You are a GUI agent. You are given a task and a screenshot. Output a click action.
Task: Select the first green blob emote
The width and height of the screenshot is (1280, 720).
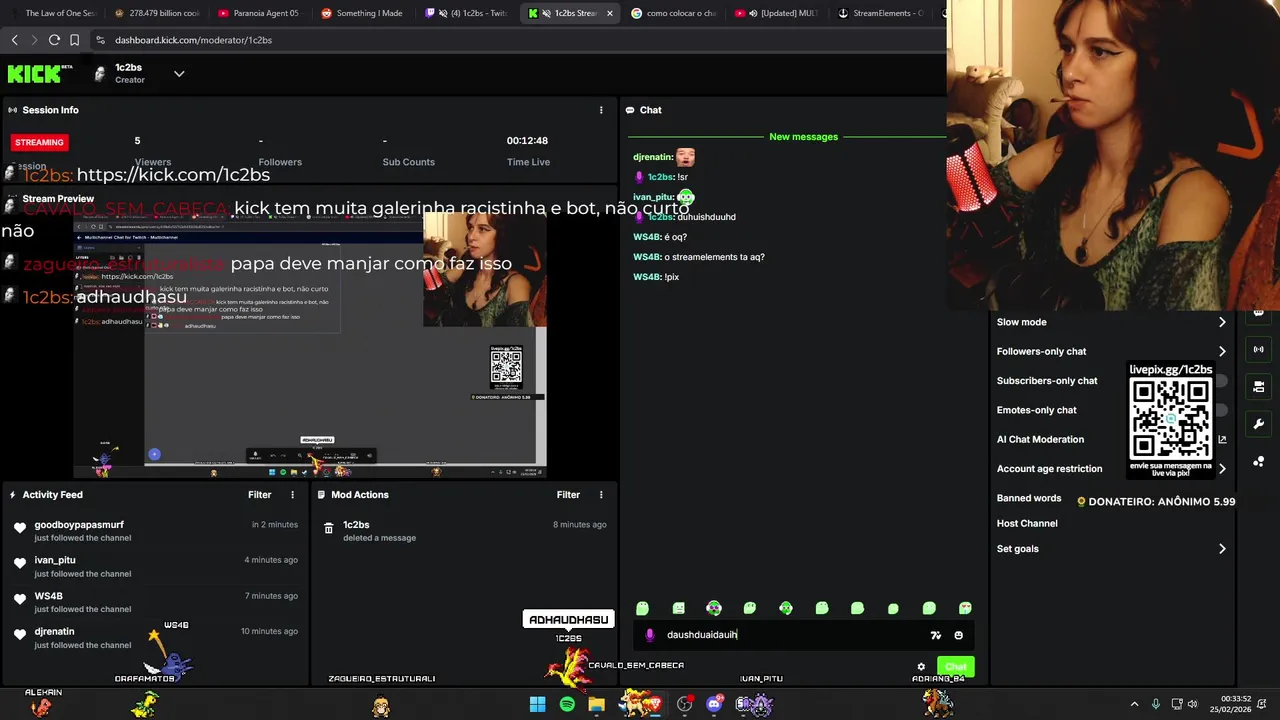tap(642, 608)
